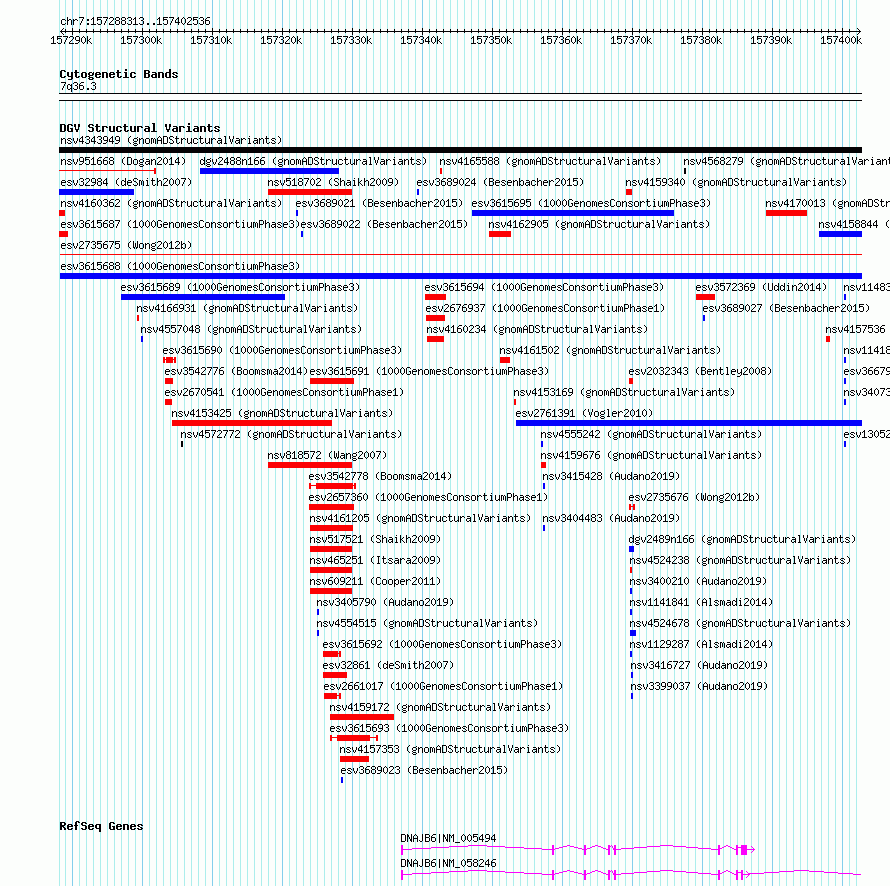The height and width of the screenshot is (886, 890).
Task: Open variant esv32861 (deSmith2007)
Action: coord(388,665)
